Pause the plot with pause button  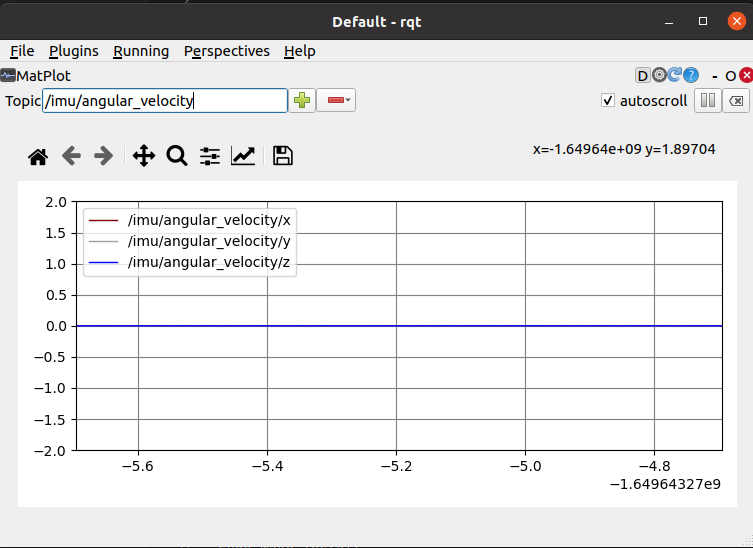707,101
